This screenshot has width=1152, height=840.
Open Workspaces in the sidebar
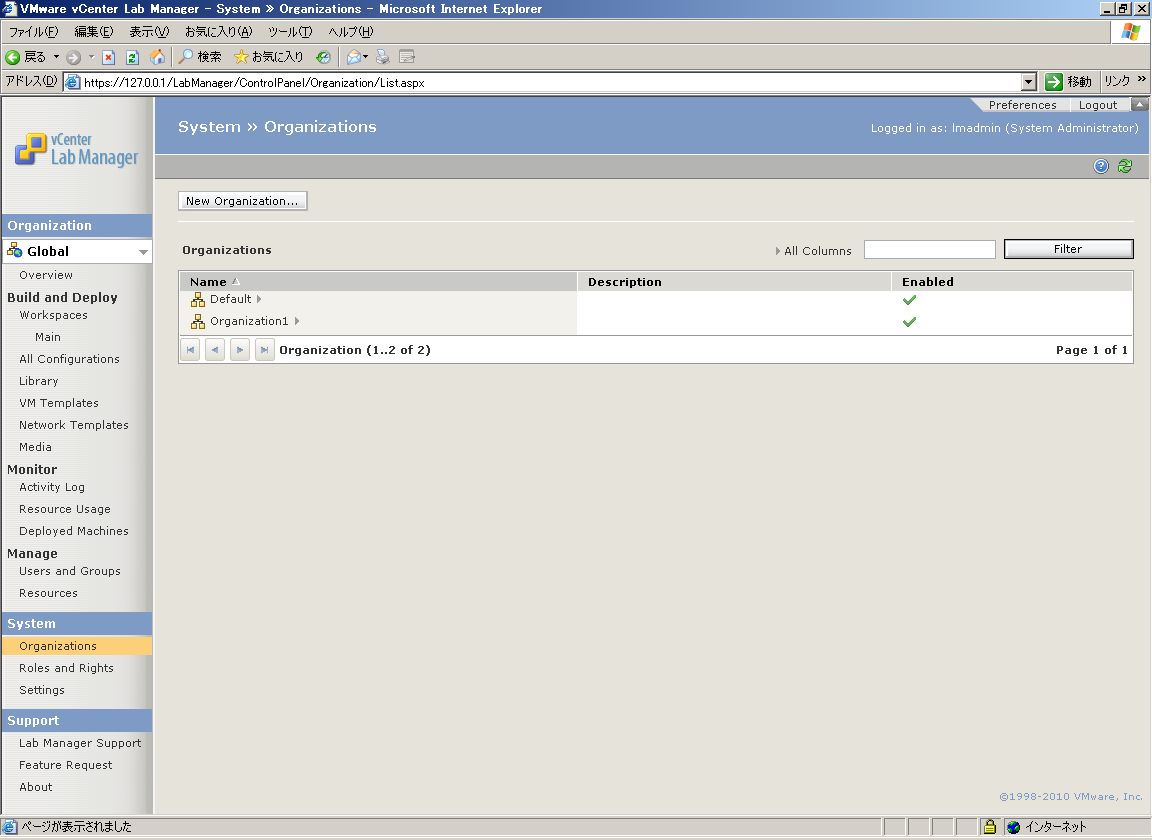(x=53, y=315)
